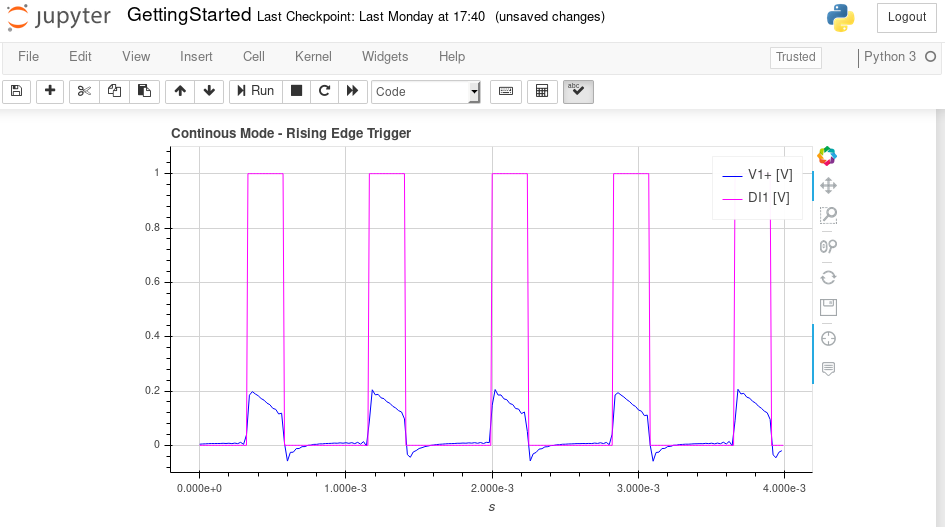Click the Trusted notebook indicator
945x527 pixels.
point(796,57)
